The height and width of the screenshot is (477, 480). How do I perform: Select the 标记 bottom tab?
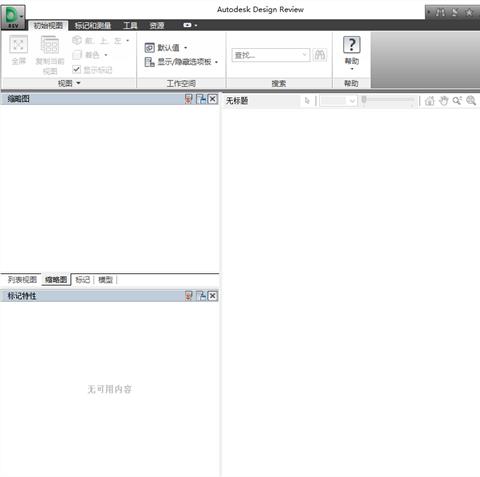pyautogui.click(x=83, y=279)
